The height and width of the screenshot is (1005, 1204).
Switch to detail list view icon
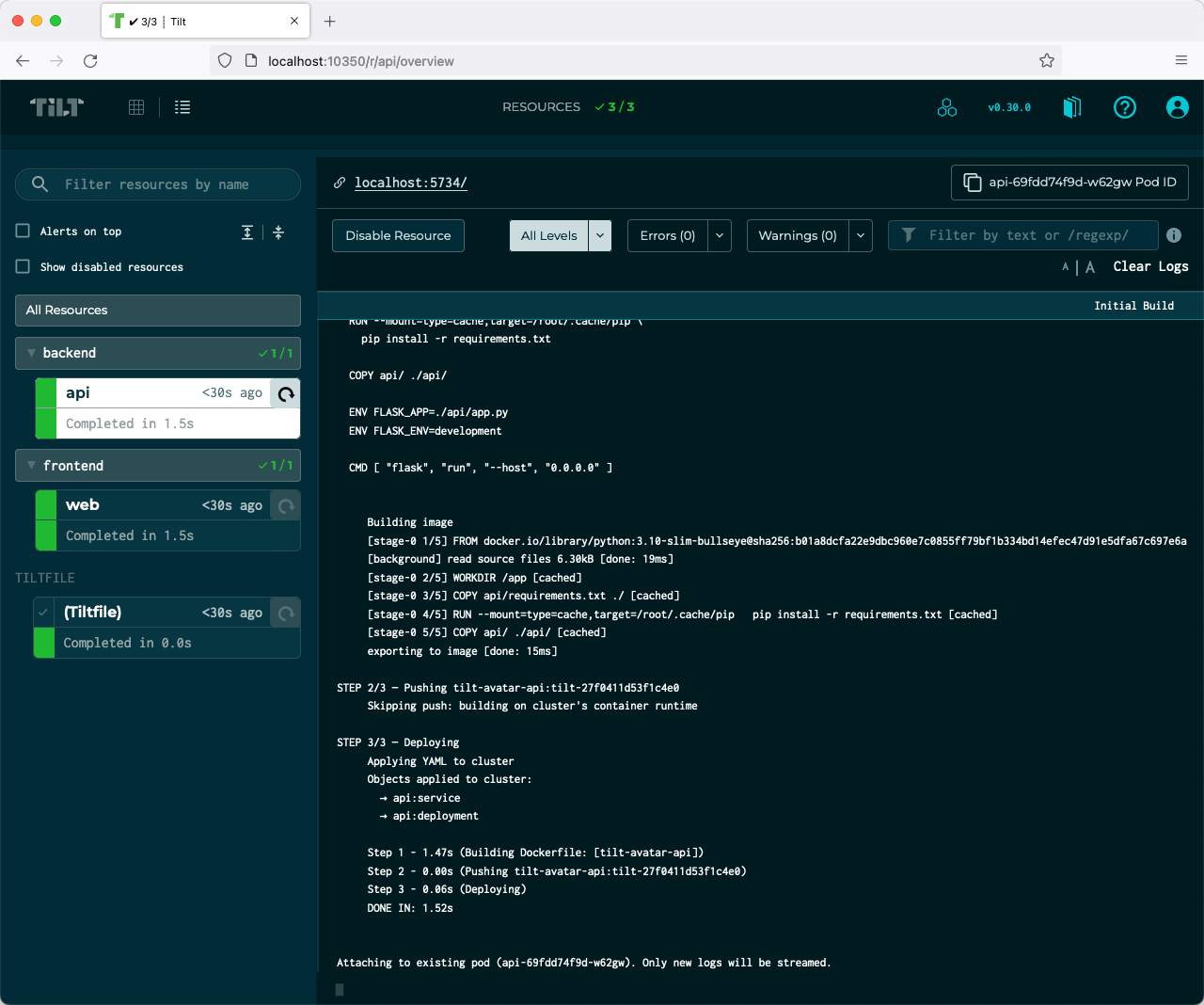pos(182,107)
